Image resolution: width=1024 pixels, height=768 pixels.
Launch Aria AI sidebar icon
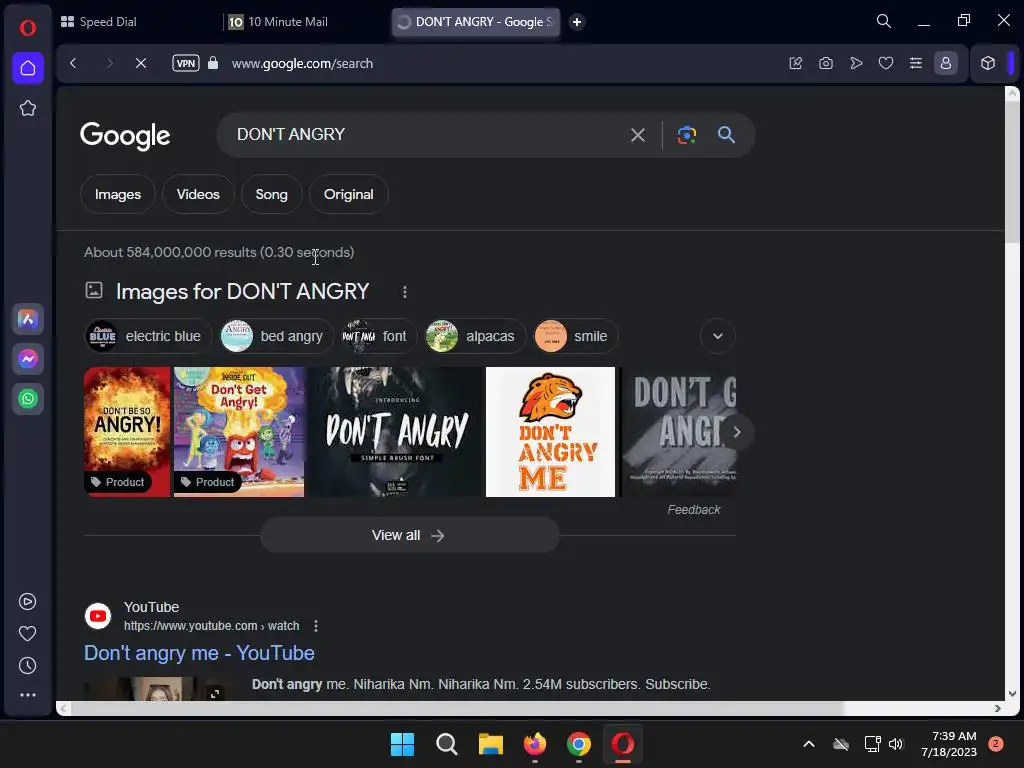point(27,319)
